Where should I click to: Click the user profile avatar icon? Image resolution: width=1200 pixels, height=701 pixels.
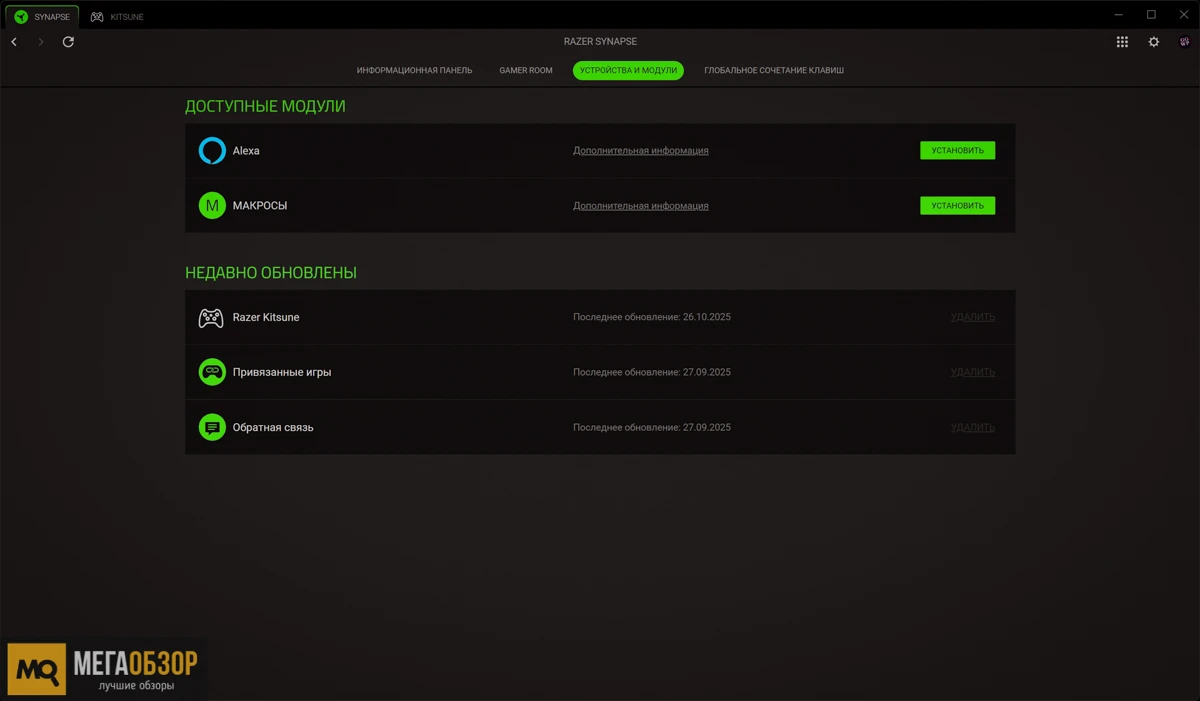point(1185,42)
